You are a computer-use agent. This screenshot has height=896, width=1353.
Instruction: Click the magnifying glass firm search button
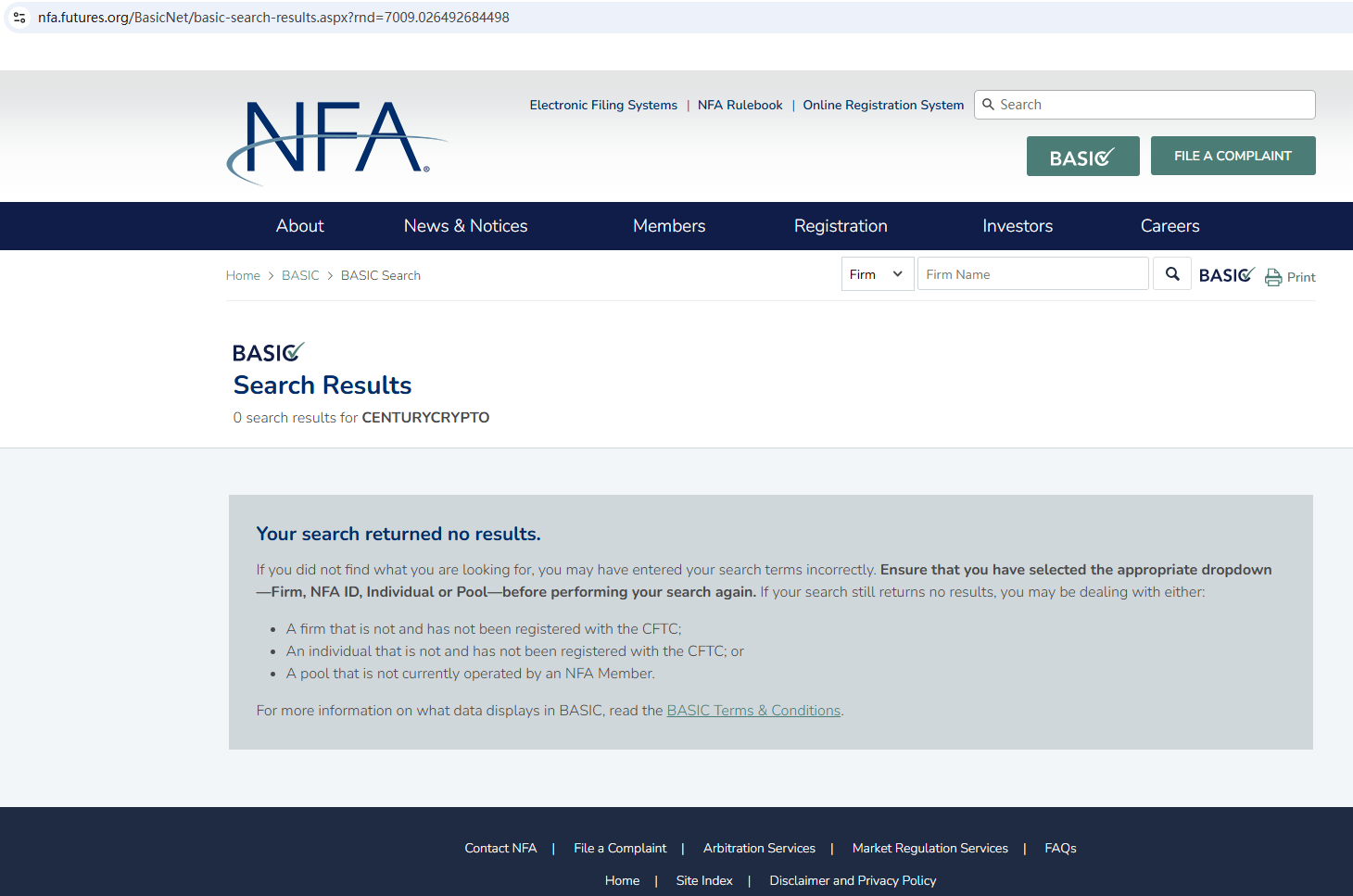point(1171,274)
